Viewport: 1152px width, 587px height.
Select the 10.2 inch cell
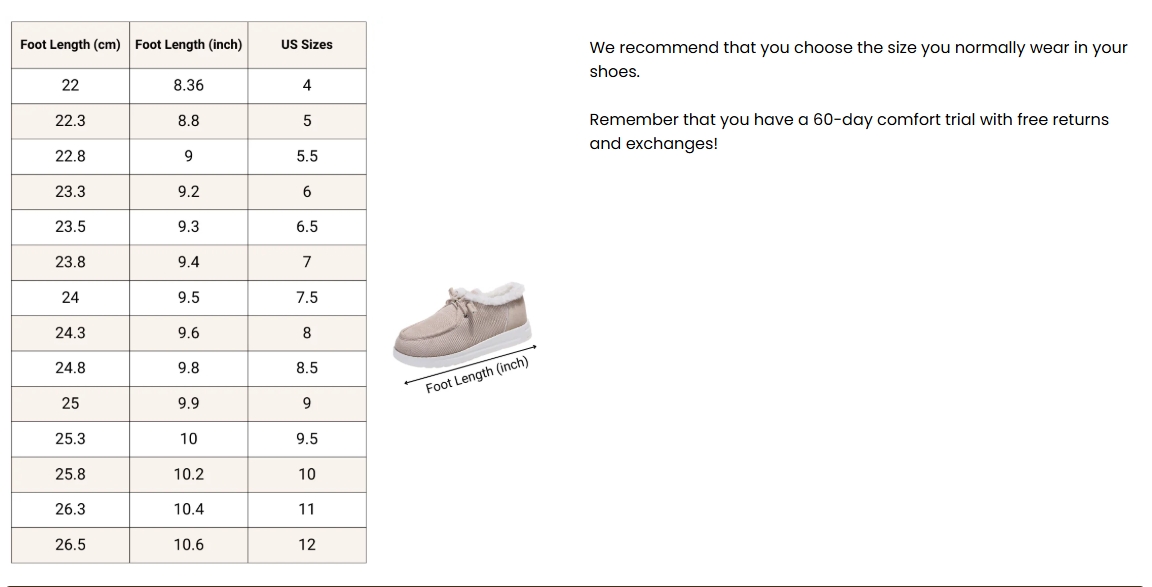(x=189, y=475)
